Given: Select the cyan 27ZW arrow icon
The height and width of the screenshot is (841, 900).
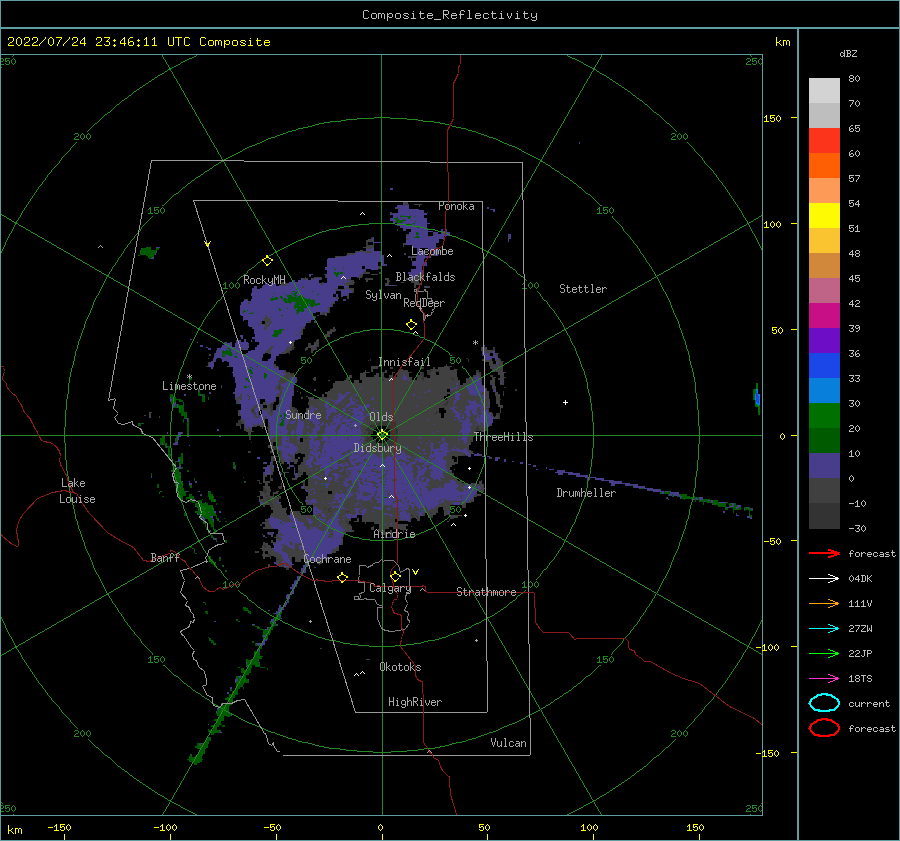Looking at the screenshot, I should pyautogui.click(x=824, y=629).
